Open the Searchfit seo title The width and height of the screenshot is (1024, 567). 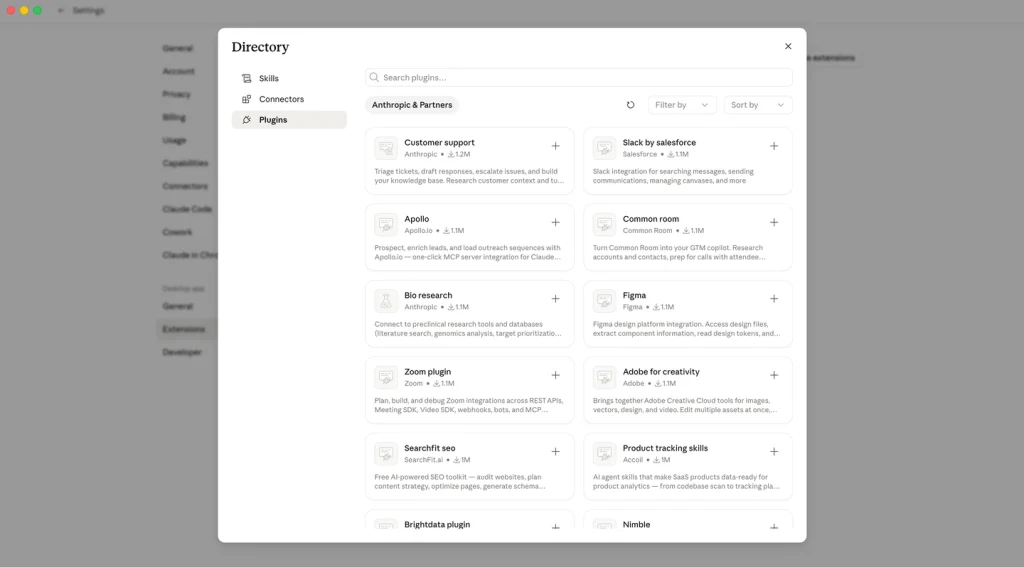pos(430,448)
